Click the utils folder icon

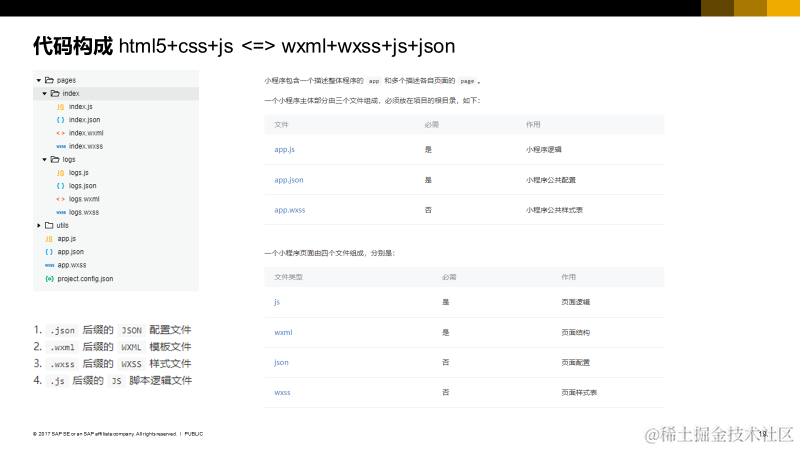click(49, 225)
